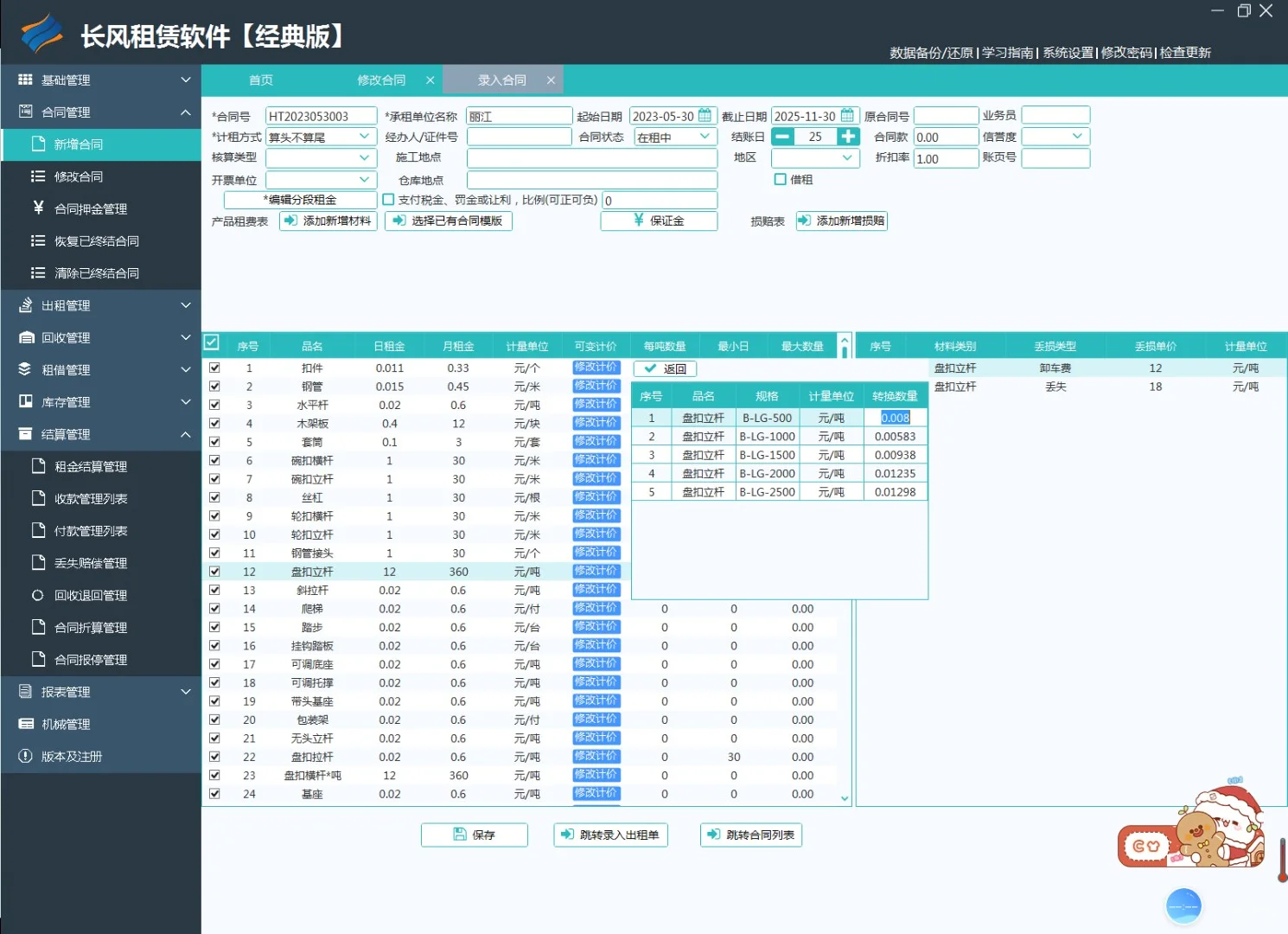This screenshot has height=934, width=1288.
Task: Expand the 出租管理 menu chevron
Action: (x=186, y=305)
